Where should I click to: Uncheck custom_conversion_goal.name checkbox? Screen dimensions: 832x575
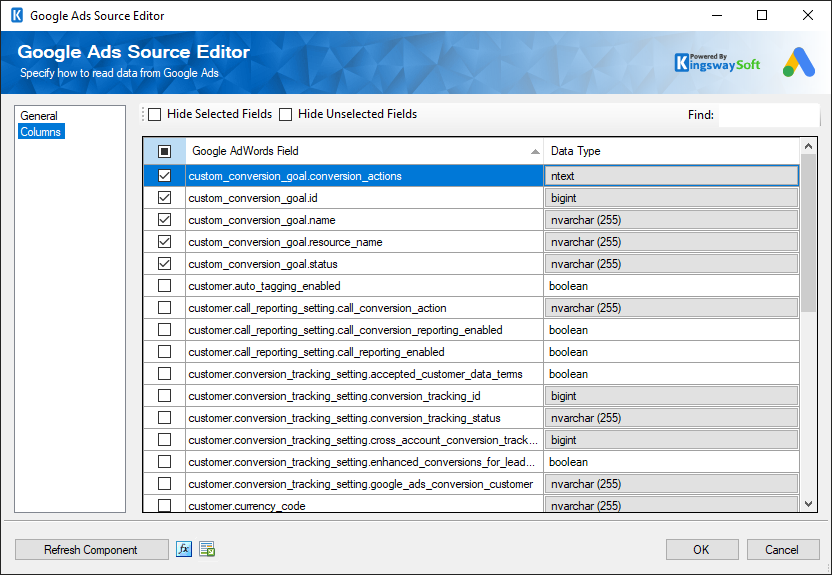(164, 220)
